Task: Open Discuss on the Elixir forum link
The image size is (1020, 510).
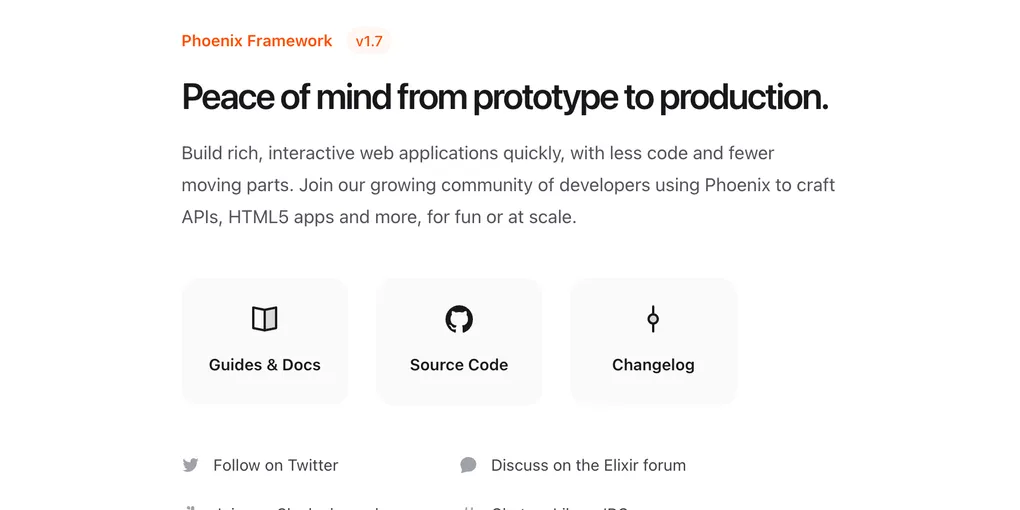Action: pyautogui.click(x=588, y=465)
